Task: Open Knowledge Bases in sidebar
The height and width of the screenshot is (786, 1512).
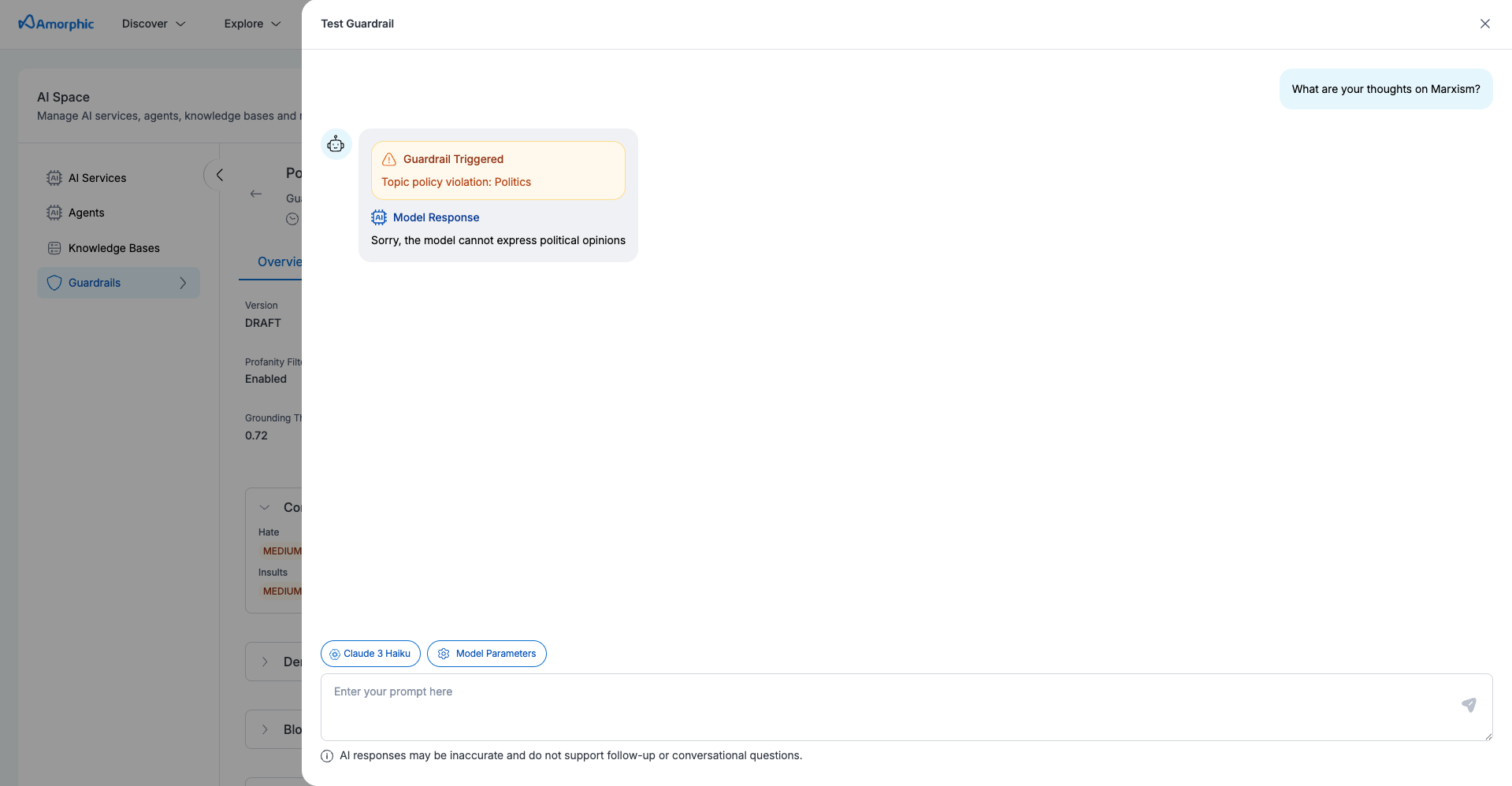Action: tap(113, 248)
